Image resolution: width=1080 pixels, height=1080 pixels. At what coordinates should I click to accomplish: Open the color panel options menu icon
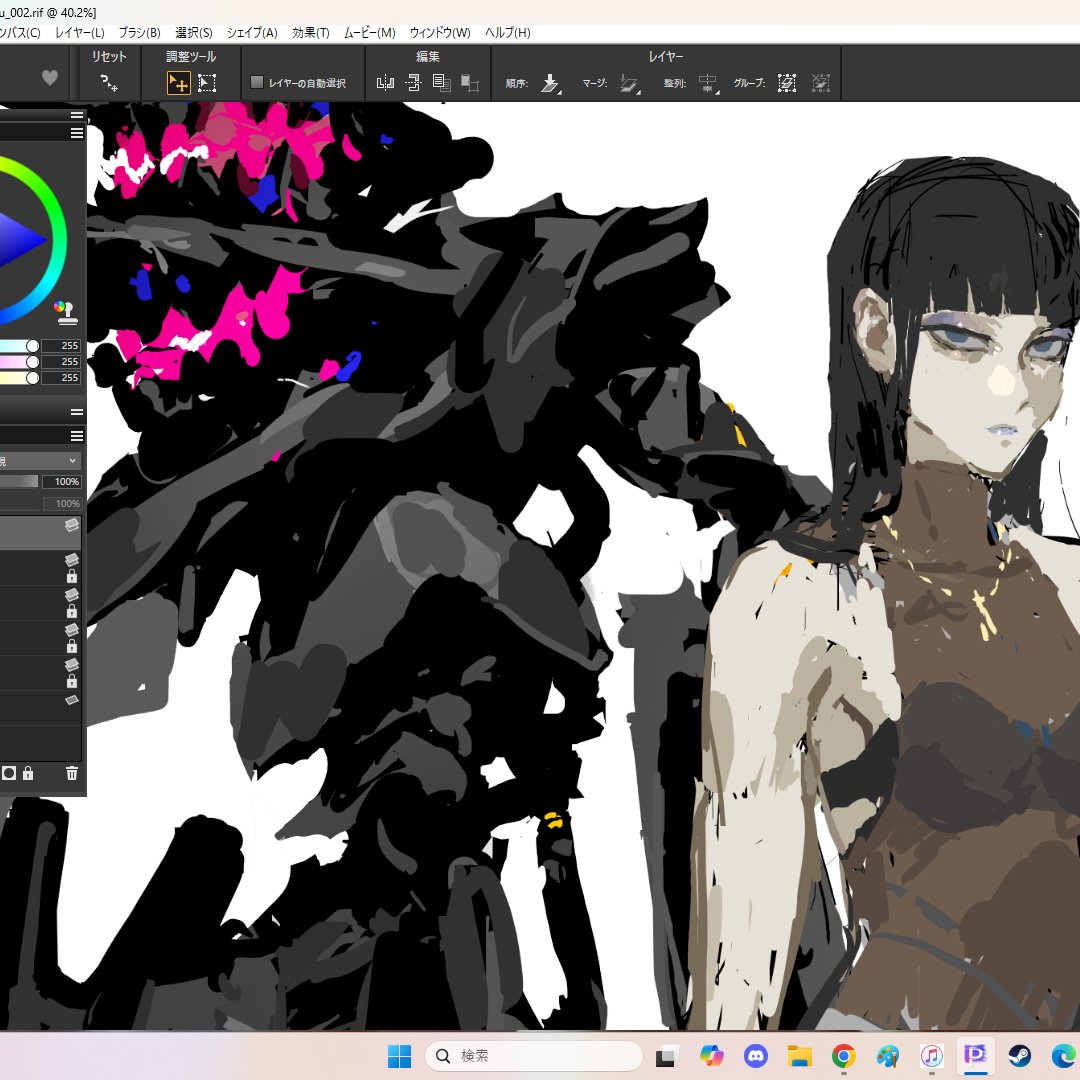point(77,133)
